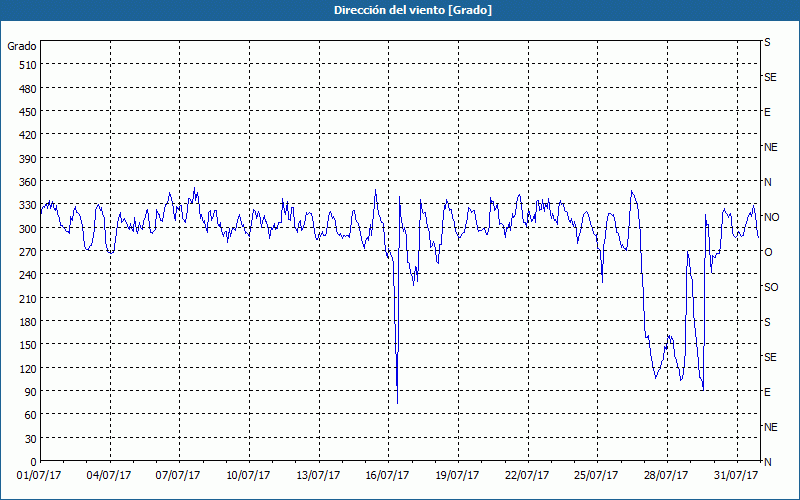Select the 90 degree tick label

pyautogui.click(x=31, y=392)
